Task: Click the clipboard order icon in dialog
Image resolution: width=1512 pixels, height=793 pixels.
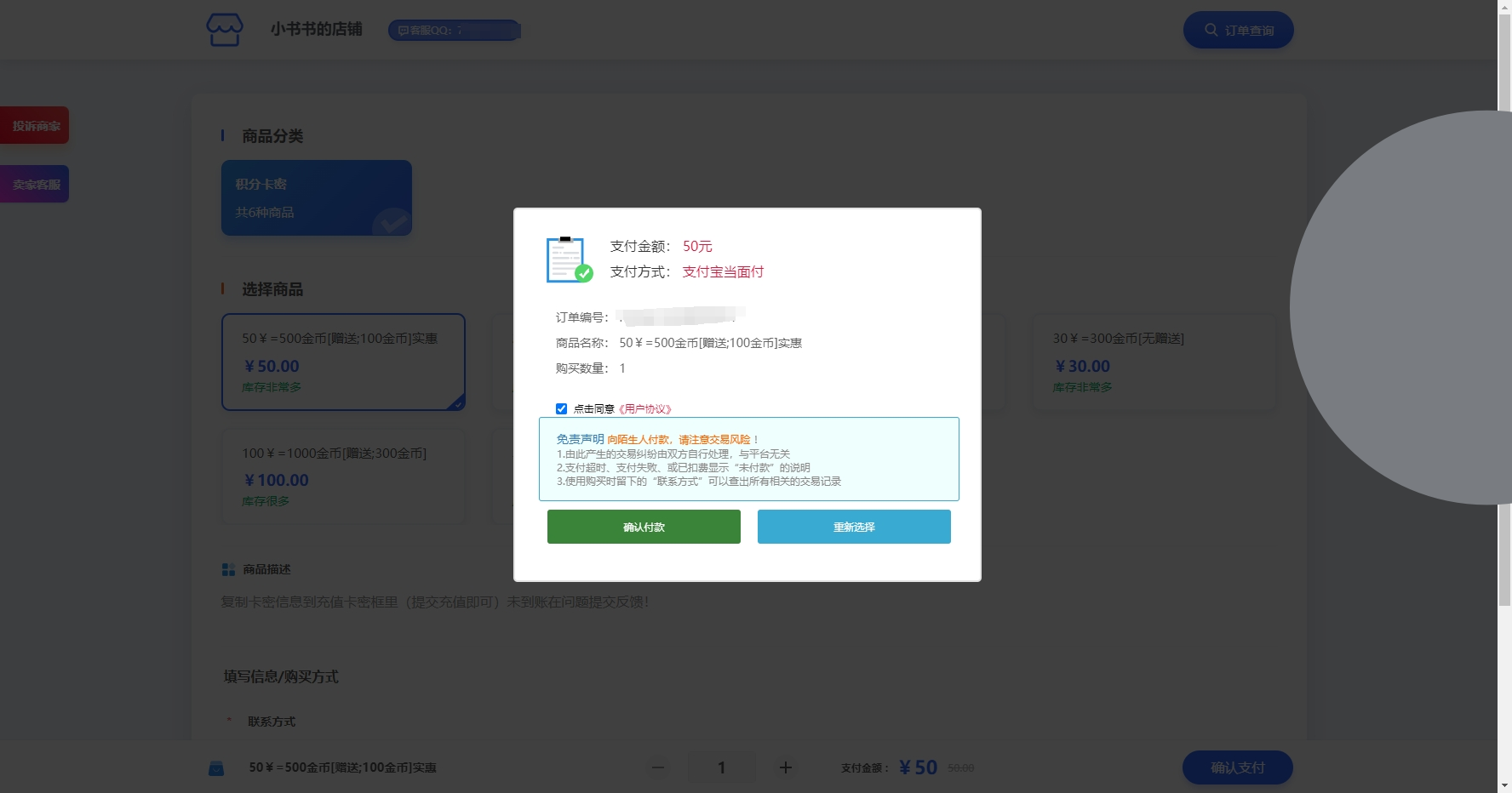Action: (570, 260)
